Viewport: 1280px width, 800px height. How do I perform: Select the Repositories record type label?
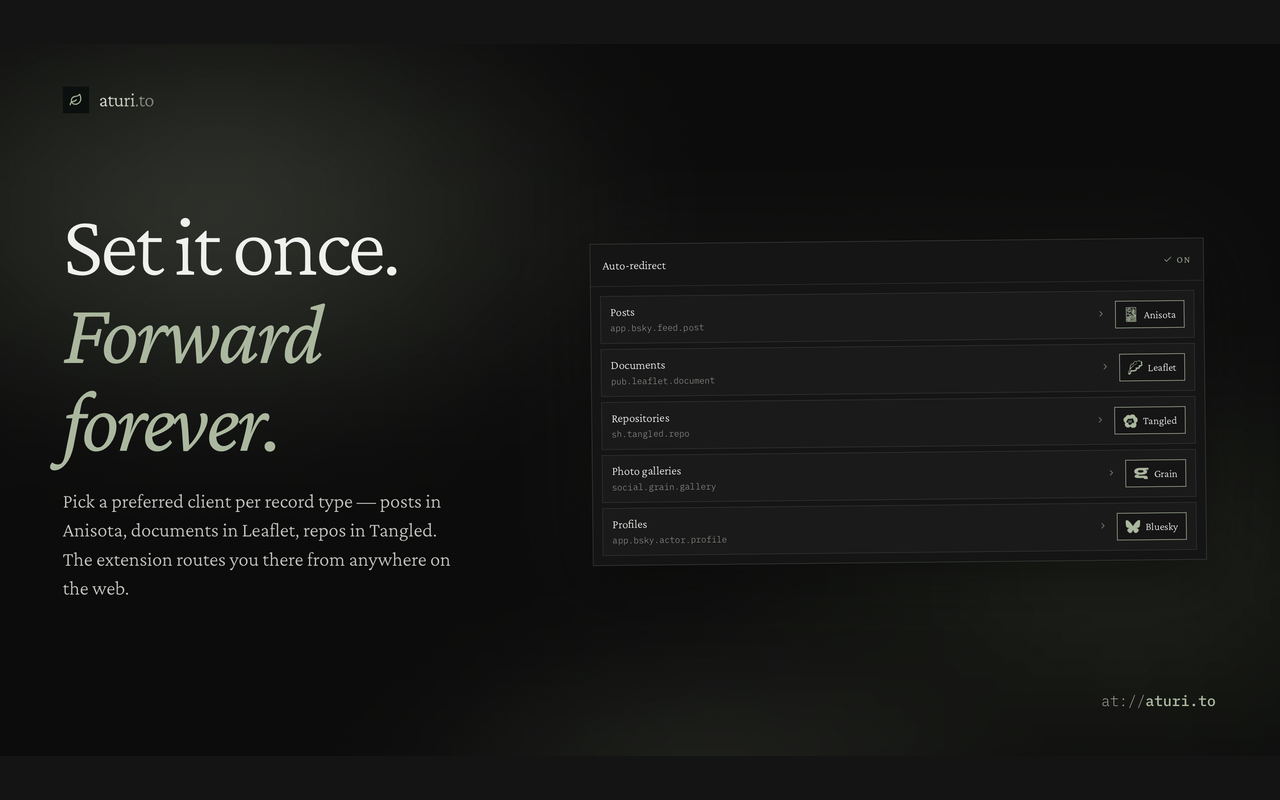point(640,418)
